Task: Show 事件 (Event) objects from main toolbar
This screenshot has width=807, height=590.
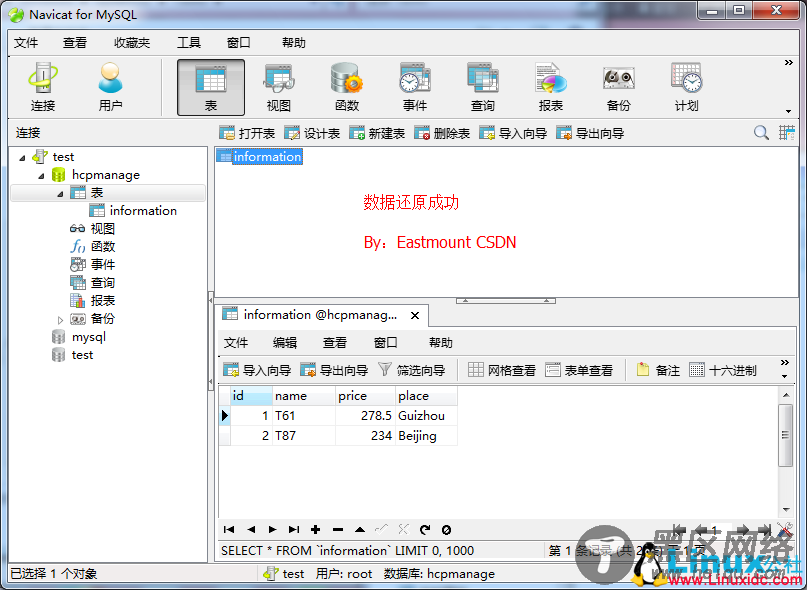Action: 415,87
